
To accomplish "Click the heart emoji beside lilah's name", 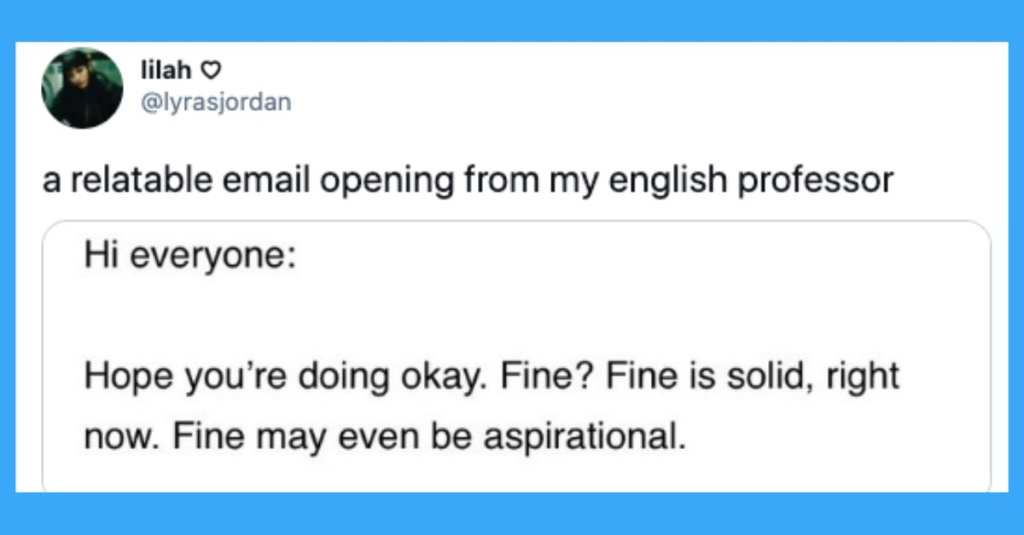I will pos(210,70).
